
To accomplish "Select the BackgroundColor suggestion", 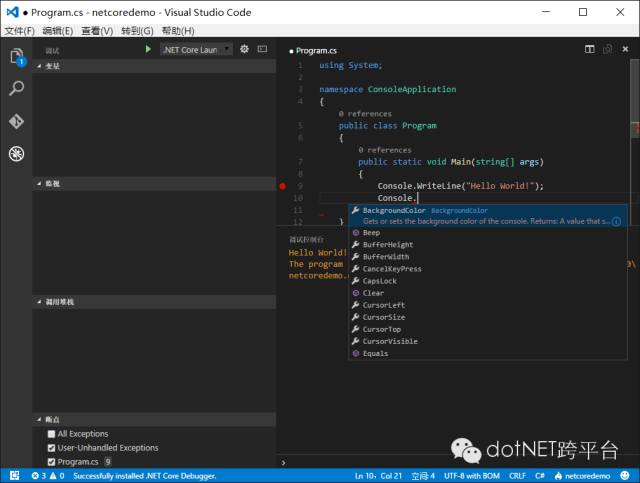I will coord(487,216).
